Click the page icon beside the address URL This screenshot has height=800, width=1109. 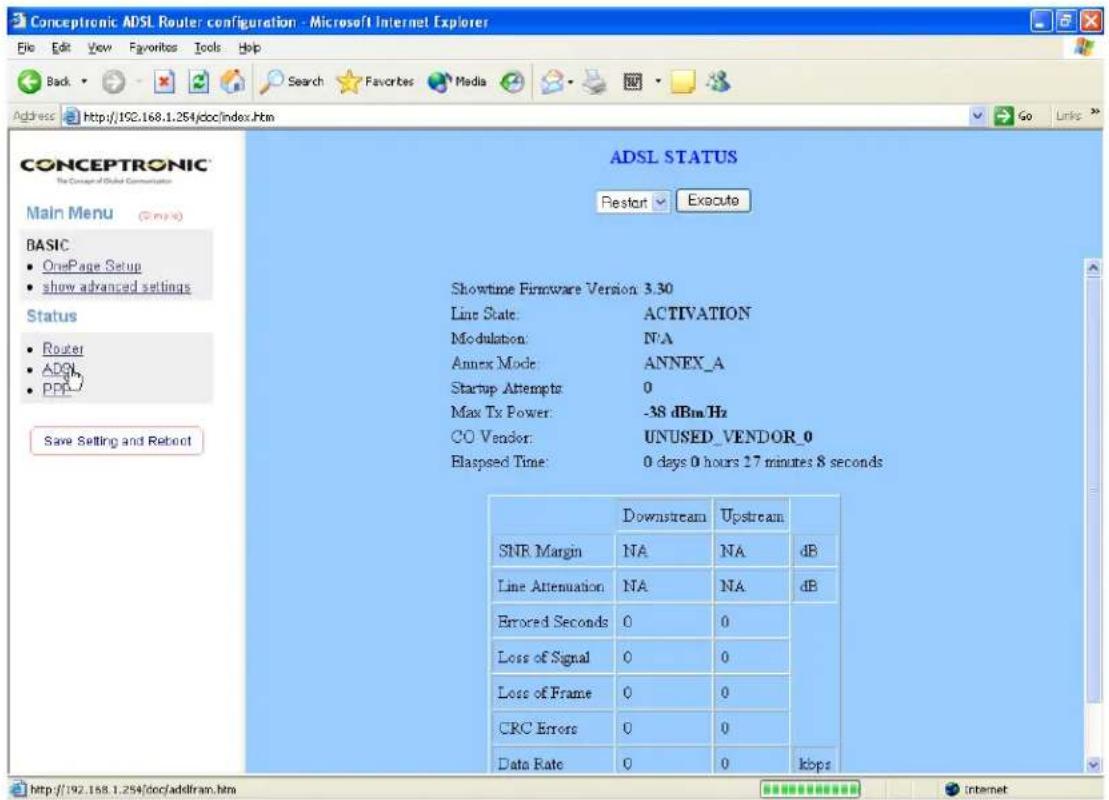(71, 117)
